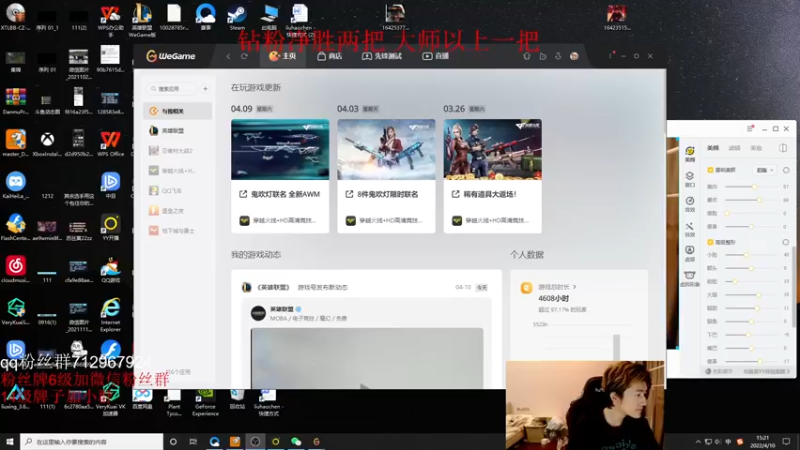Image resolution: width=800 pixels, height=450 pixels.
Task: Expand 游戏总时长 details chevron
Action: tap(575, 287)
